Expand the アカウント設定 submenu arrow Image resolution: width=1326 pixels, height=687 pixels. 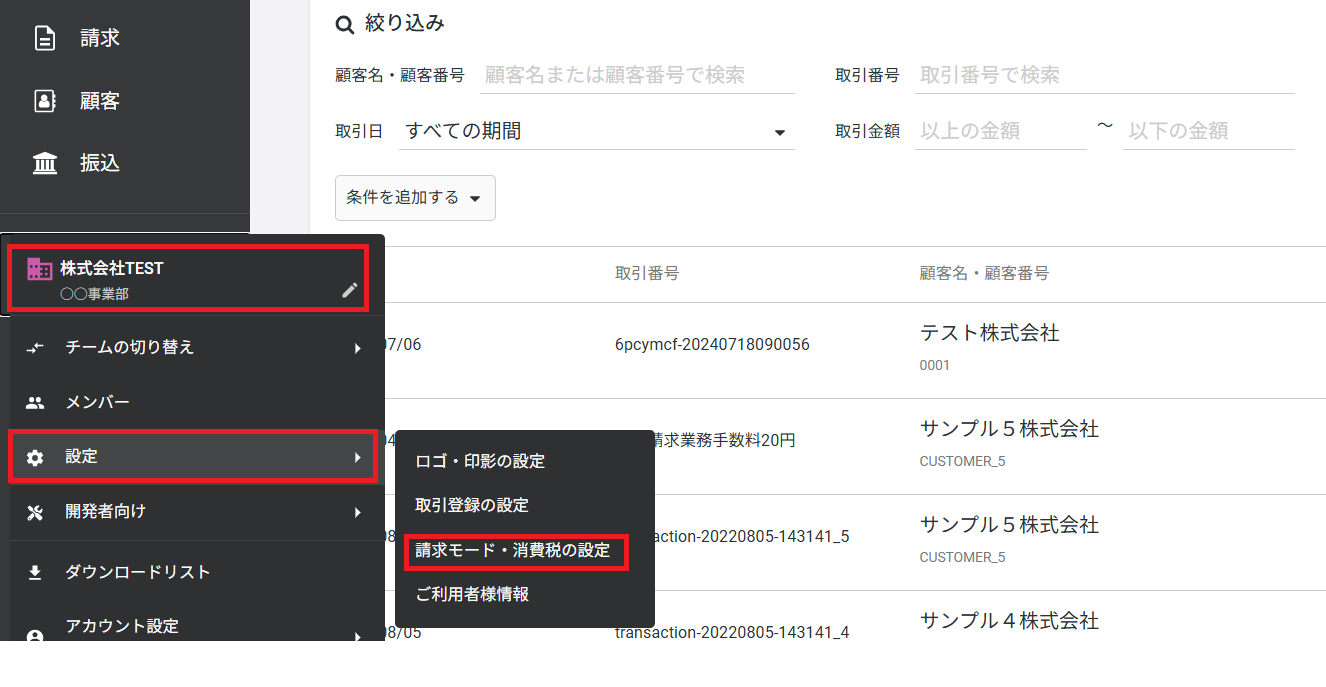[357, 635]
